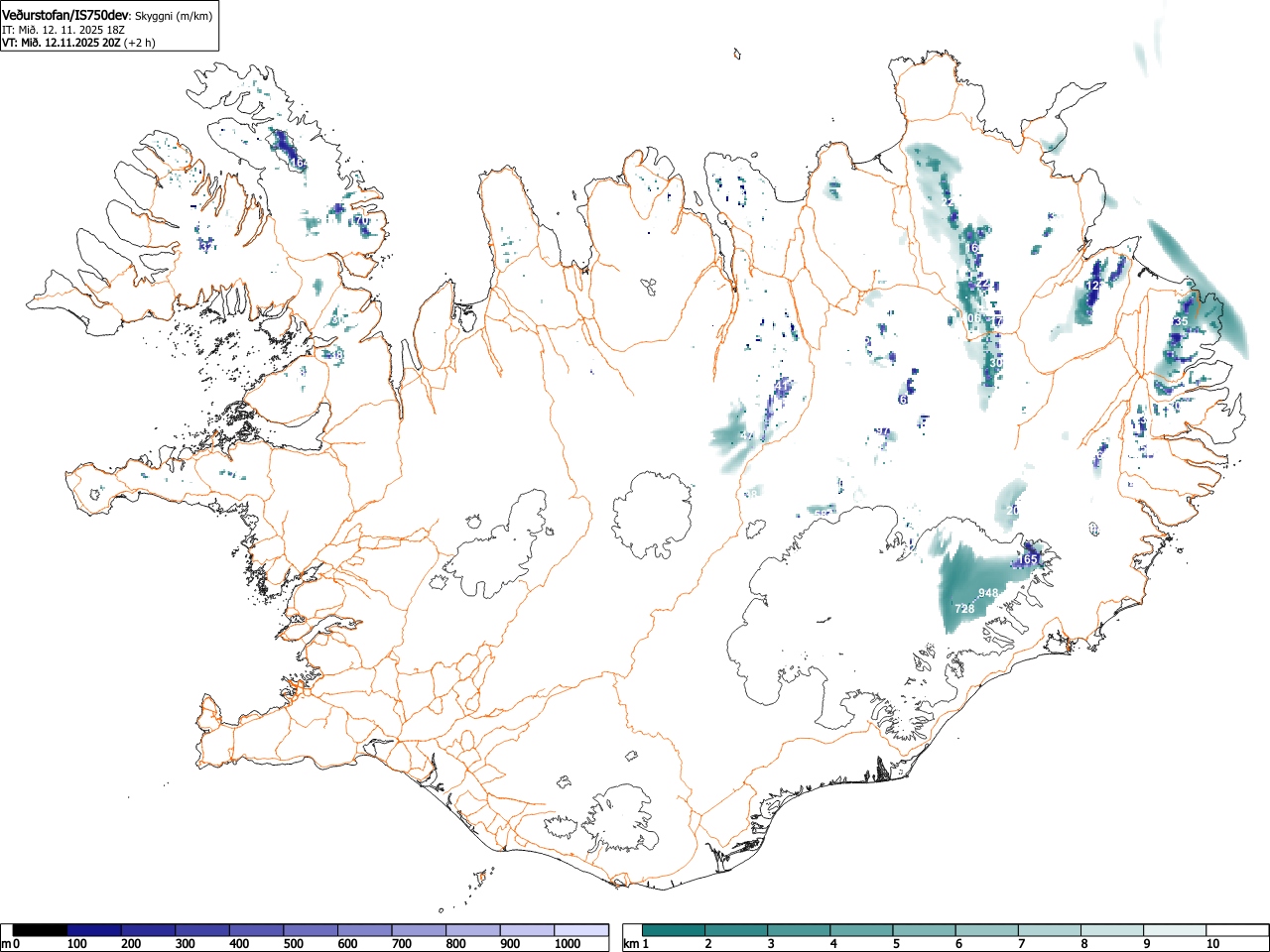This screenshot has width=1270, height=952.
Task: Pick the 3–4 km teal swatch
Action: [x=799, y=930]
